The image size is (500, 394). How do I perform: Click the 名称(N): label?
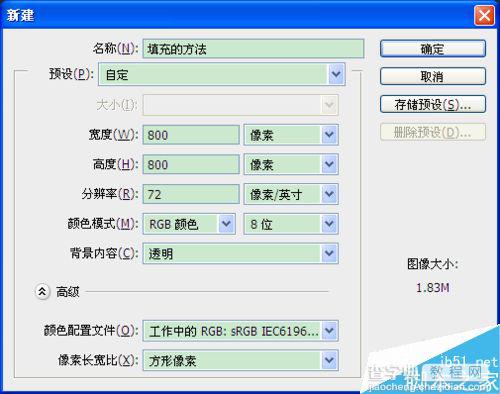[x=115, y=49]
